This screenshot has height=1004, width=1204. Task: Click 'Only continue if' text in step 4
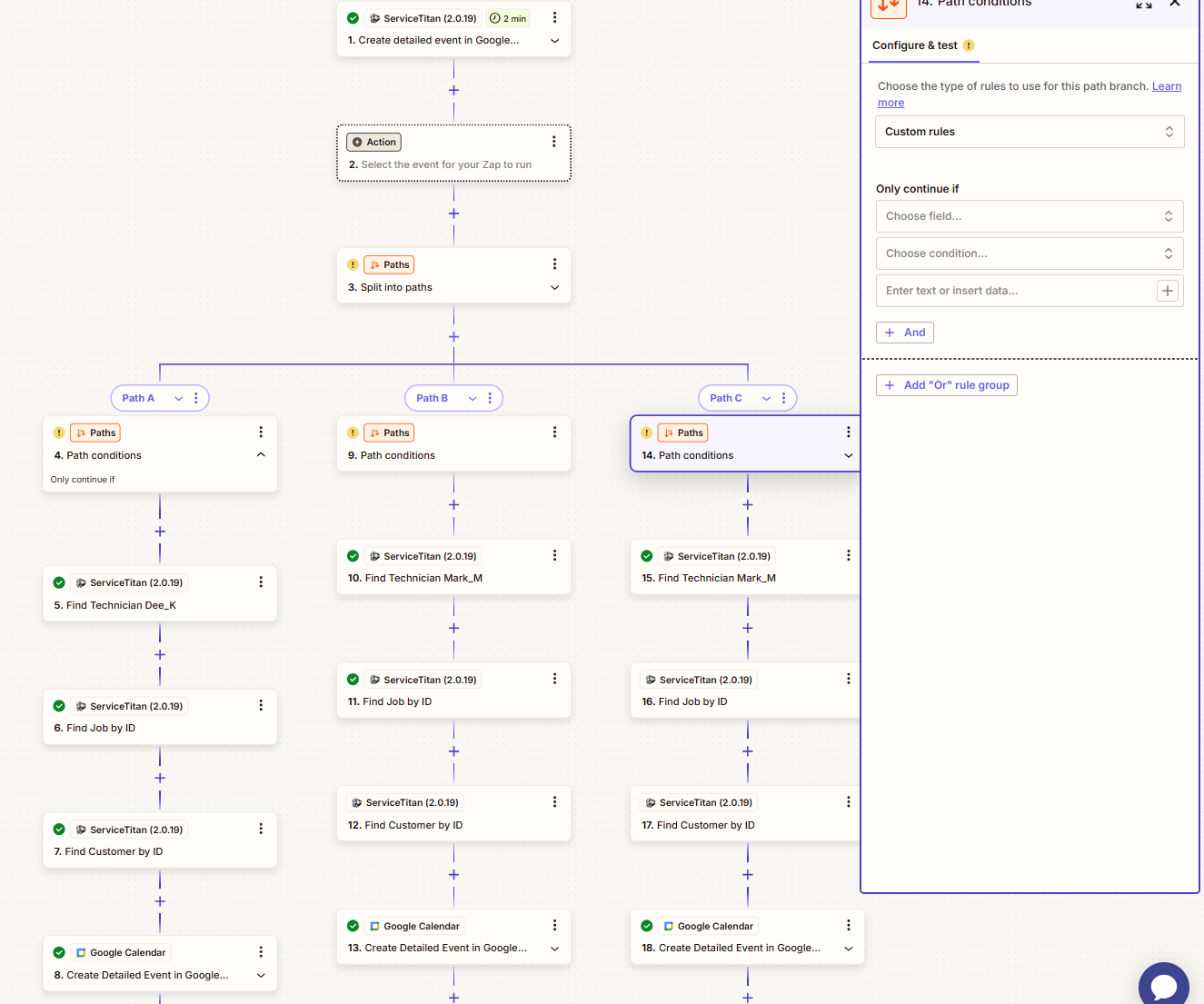point(83,480)
